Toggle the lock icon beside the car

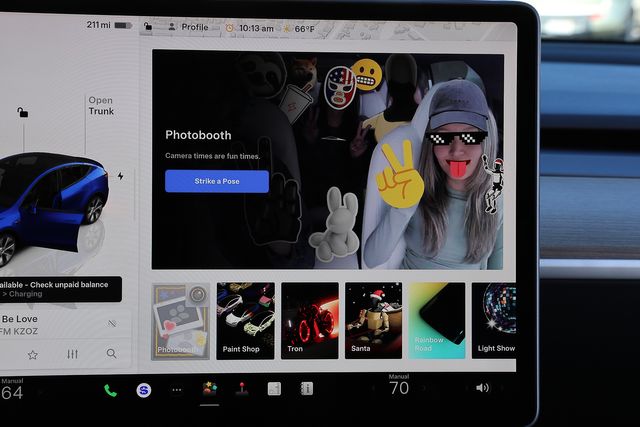[x=23, y=112]
